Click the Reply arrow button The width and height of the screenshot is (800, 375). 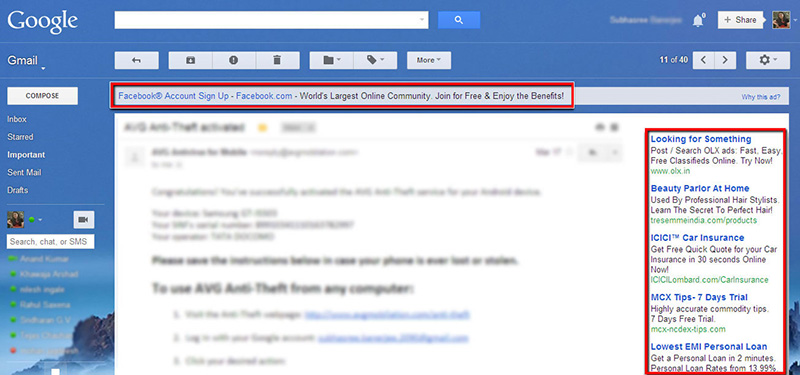(x=592, y=152)
